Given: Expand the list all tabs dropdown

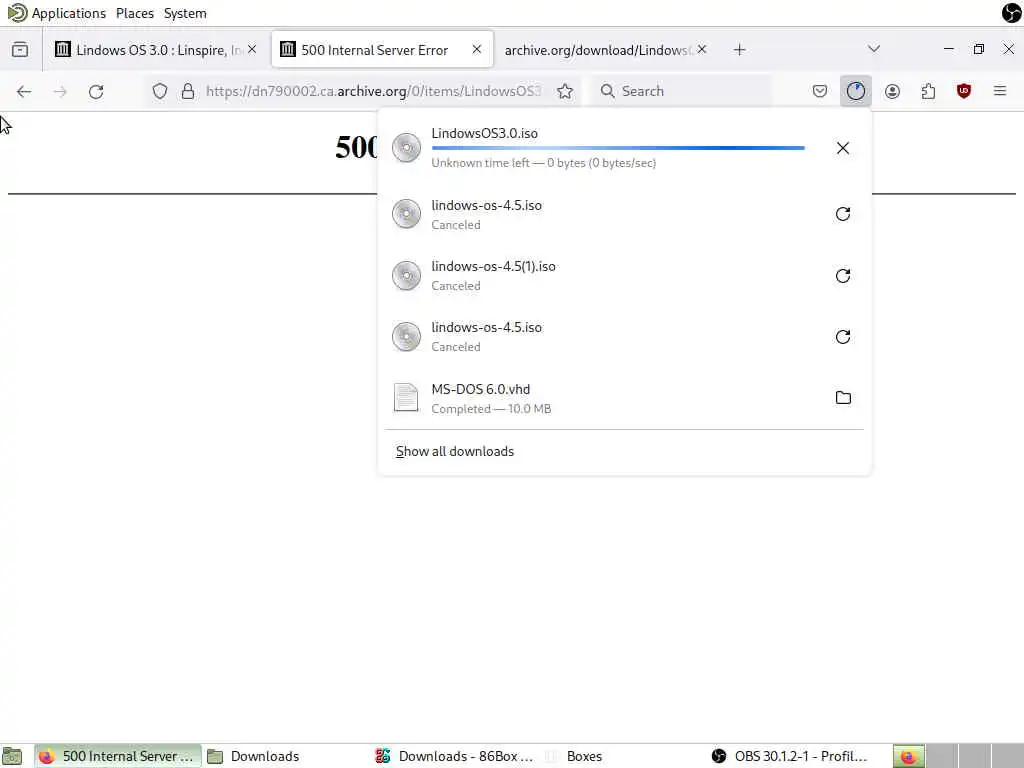Looking at the screenshot, I should tap(874, 49).
